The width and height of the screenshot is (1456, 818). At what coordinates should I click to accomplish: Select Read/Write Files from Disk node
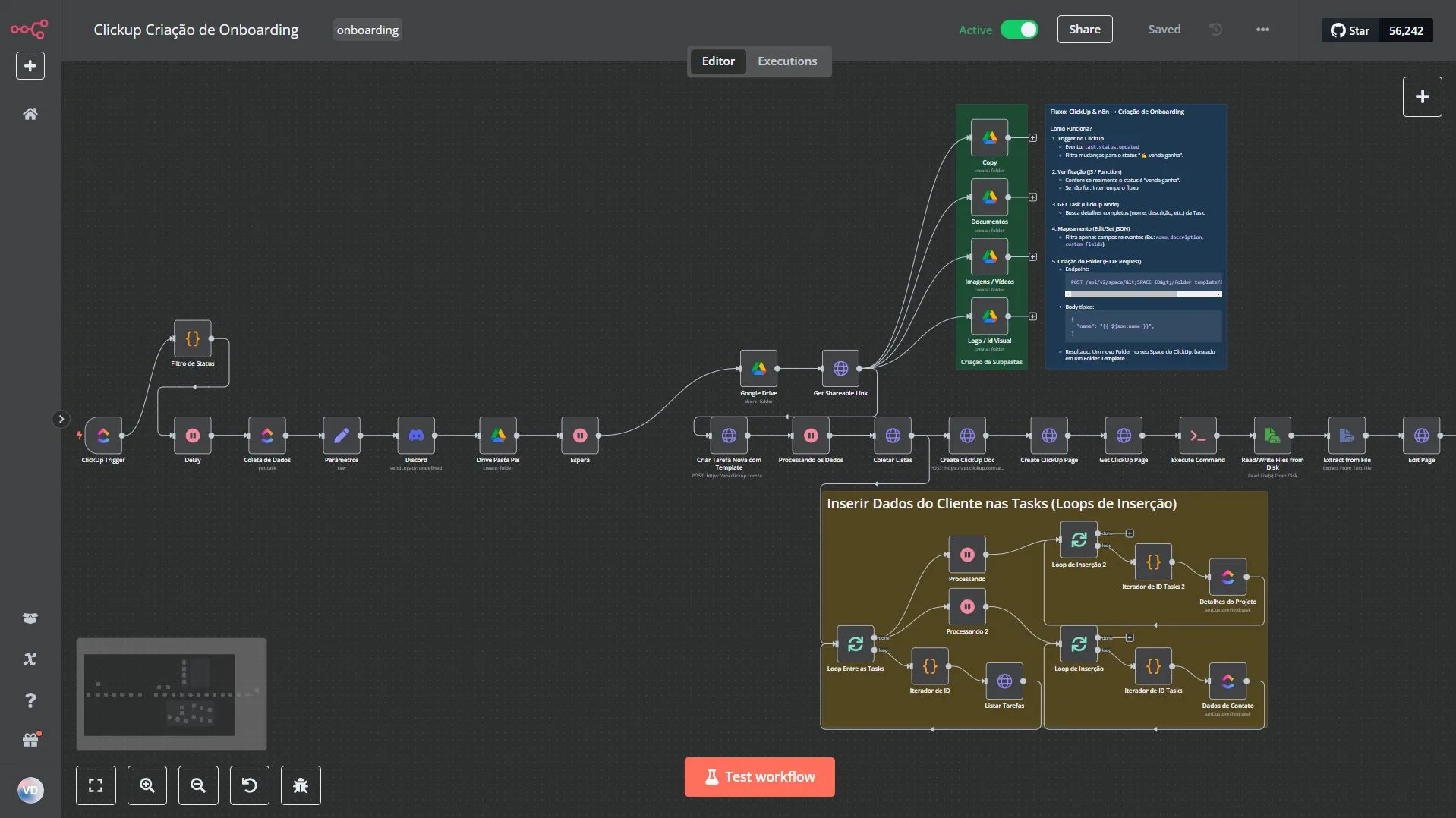pyautogui.click(x=1272, y=436)
